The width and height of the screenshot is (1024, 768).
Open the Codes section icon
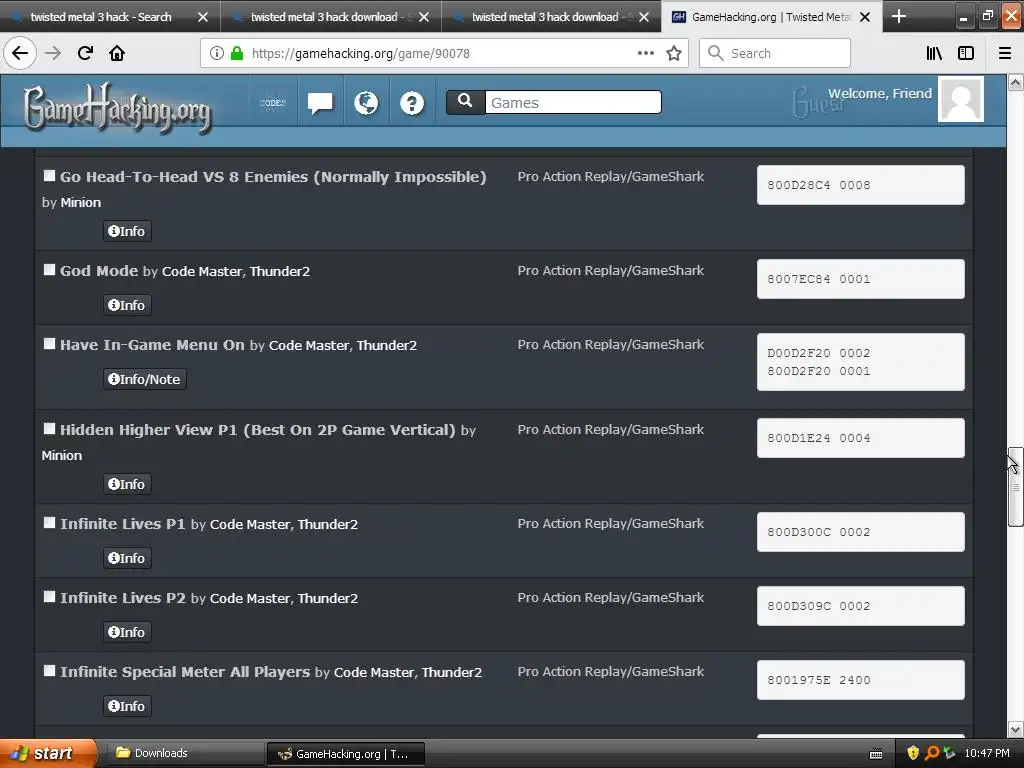(x=272, y=103)
